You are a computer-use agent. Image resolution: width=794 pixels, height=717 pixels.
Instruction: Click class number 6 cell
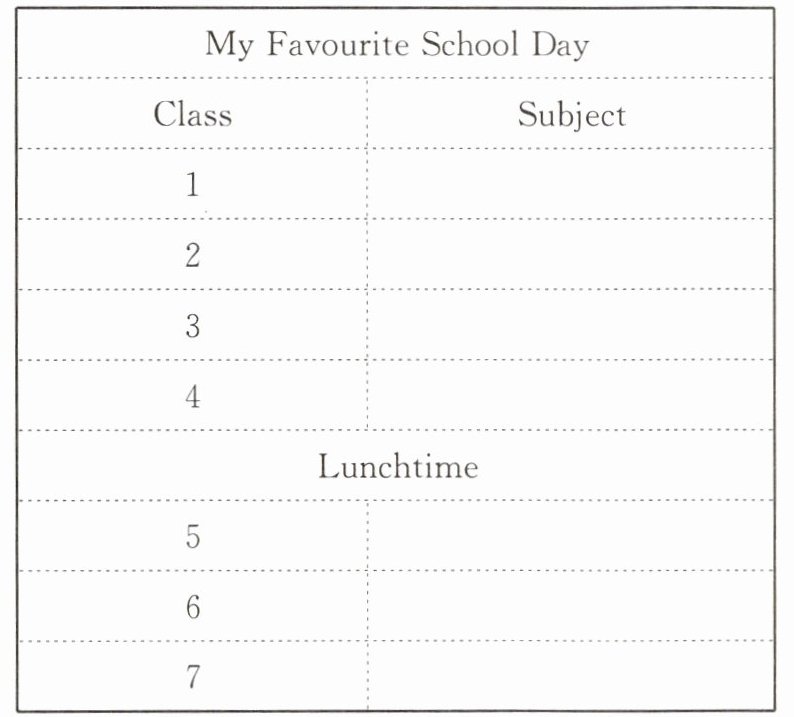tap(192, 607)
